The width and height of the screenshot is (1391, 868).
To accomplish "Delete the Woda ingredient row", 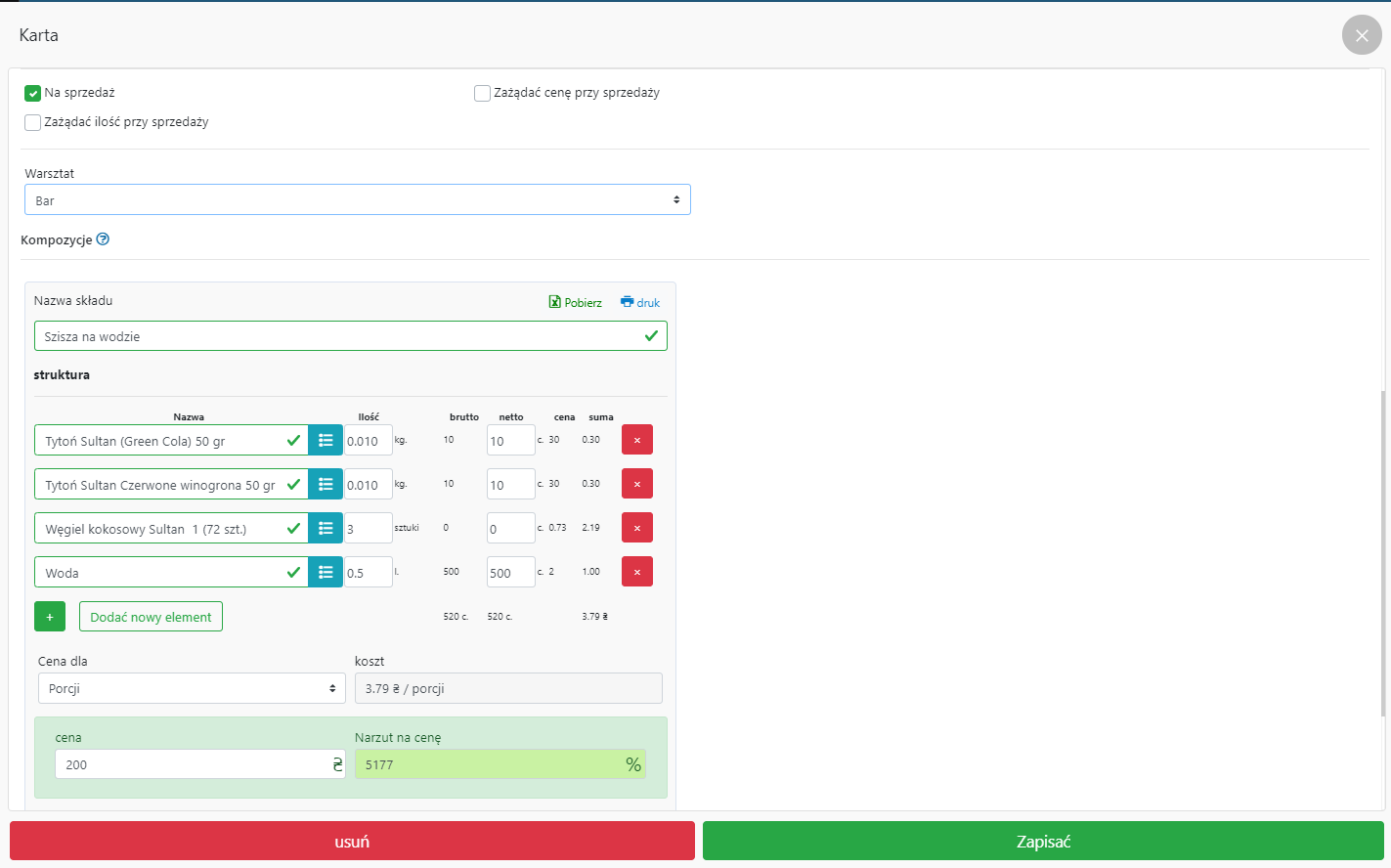I will click(x=636, y=572).
